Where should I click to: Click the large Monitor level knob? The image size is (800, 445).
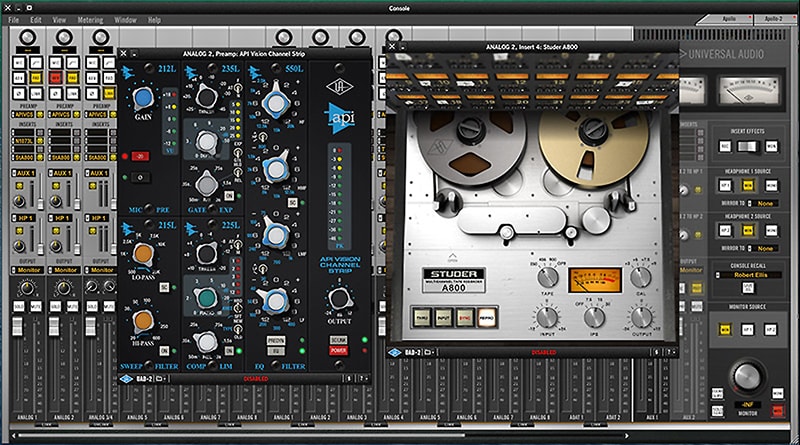coord(747,376)
